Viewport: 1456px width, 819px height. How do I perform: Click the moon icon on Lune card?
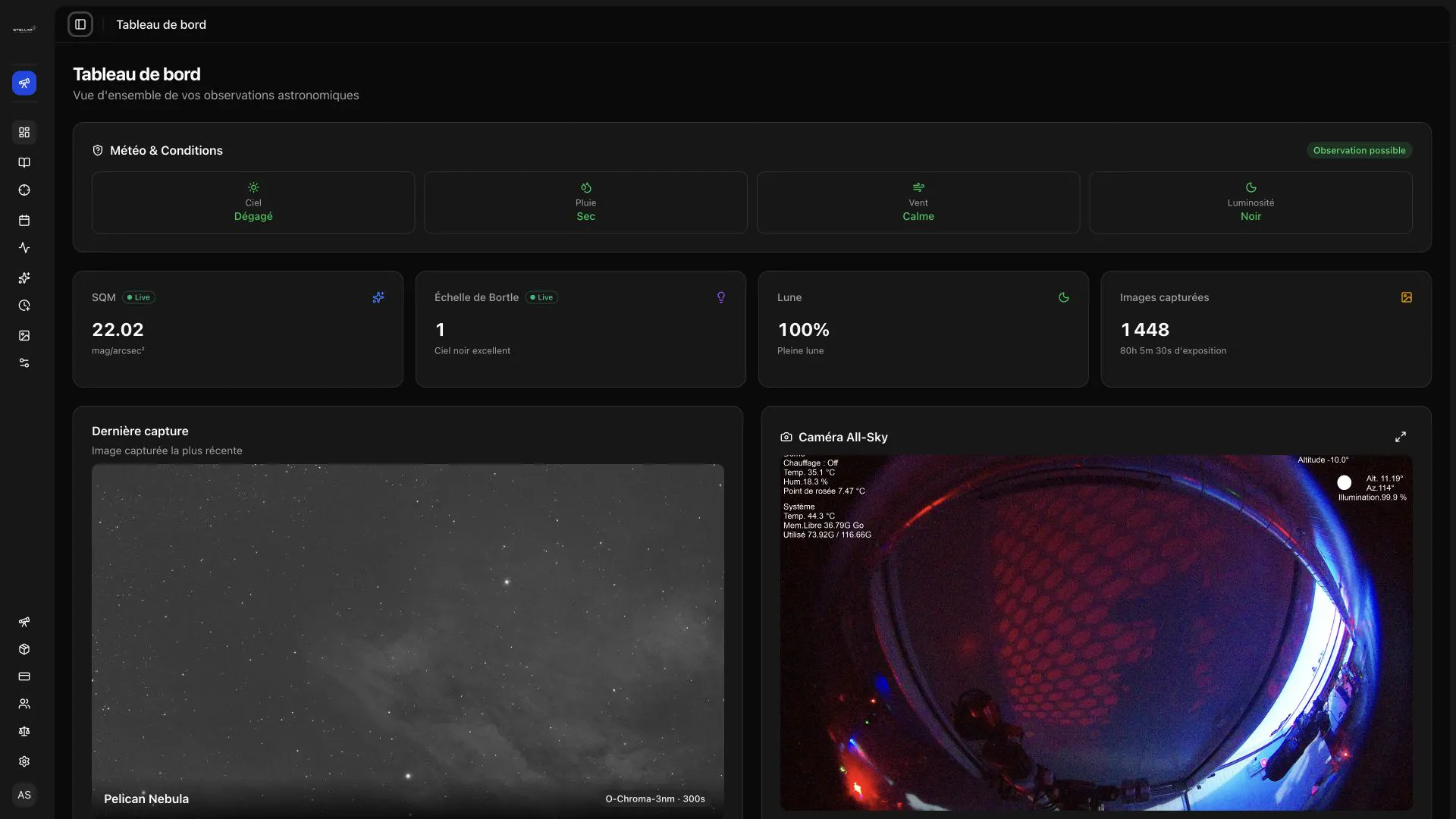[x=1064, y=297]
